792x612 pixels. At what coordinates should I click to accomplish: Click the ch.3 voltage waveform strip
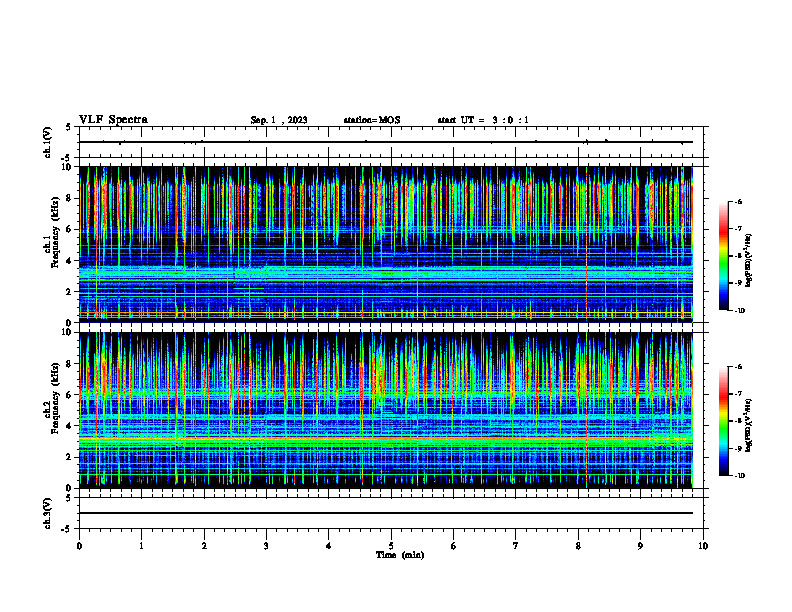391,513
